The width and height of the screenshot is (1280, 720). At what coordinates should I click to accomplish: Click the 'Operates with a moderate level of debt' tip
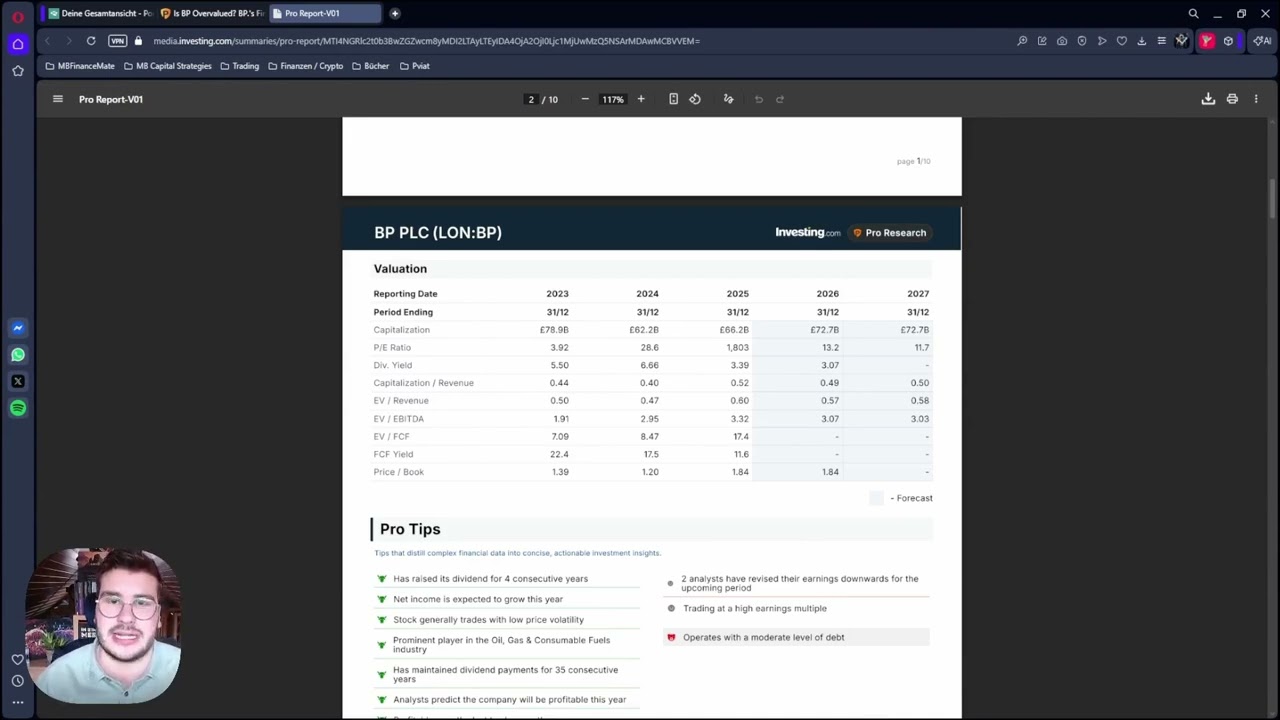click(x=763, y=637)
